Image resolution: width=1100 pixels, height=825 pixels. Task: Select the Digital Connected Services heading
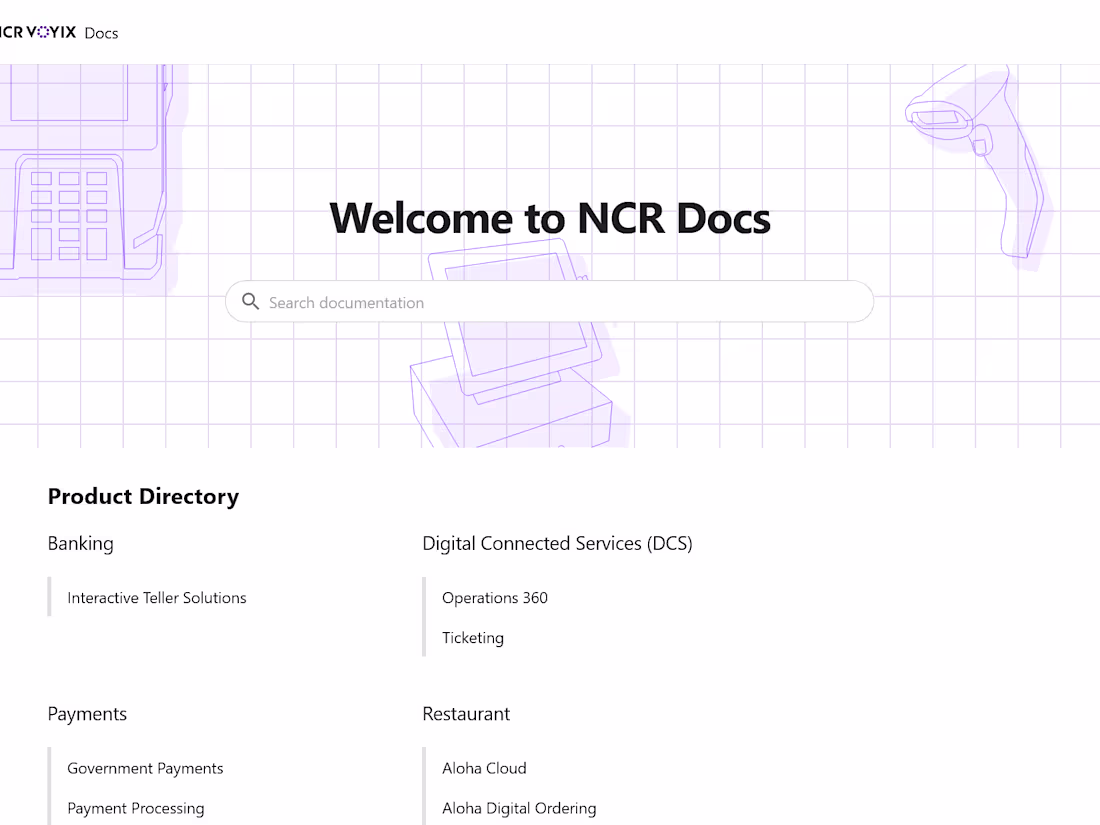click(x=557, y=543)
